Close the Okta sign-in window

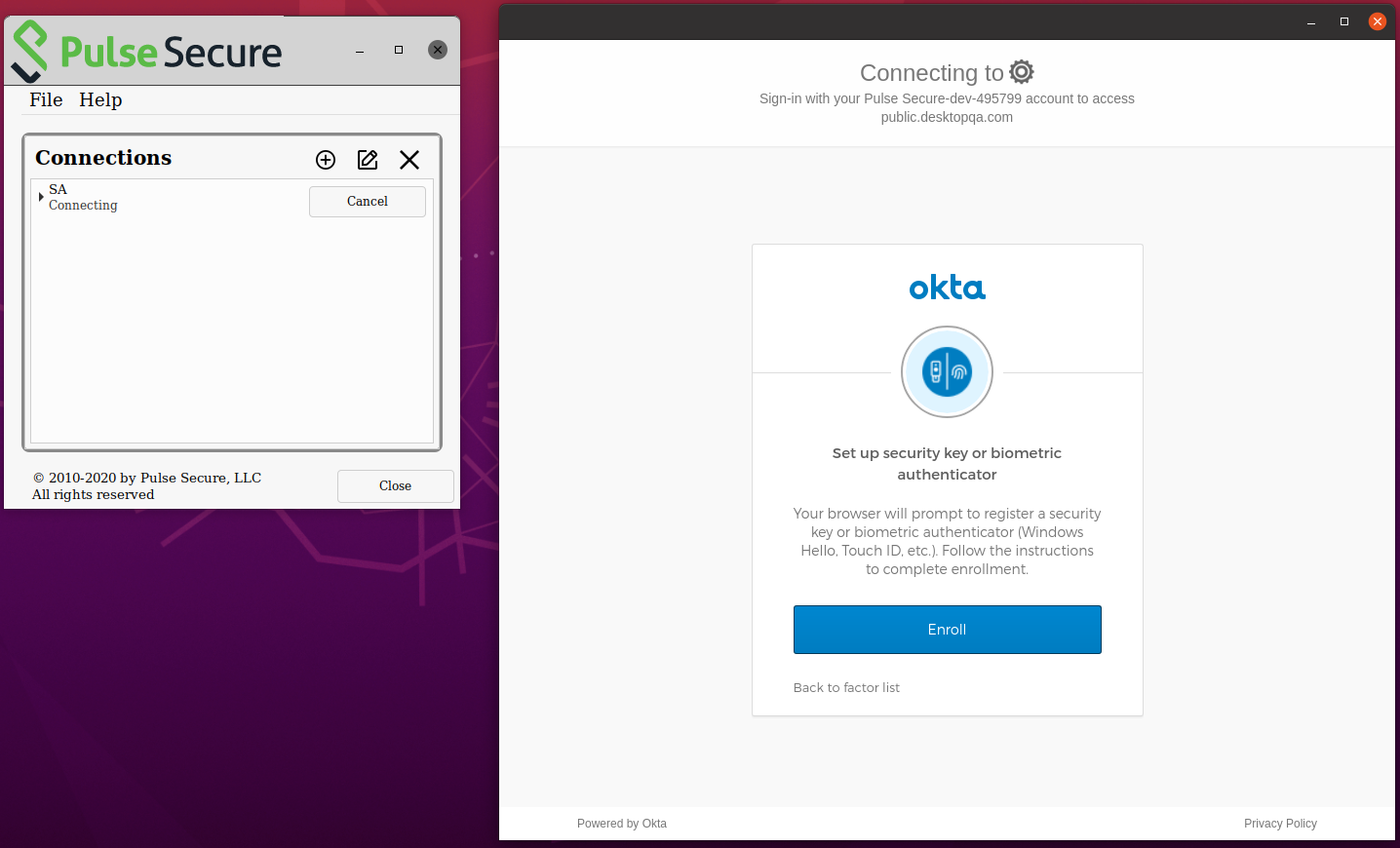click(1378, 21)
